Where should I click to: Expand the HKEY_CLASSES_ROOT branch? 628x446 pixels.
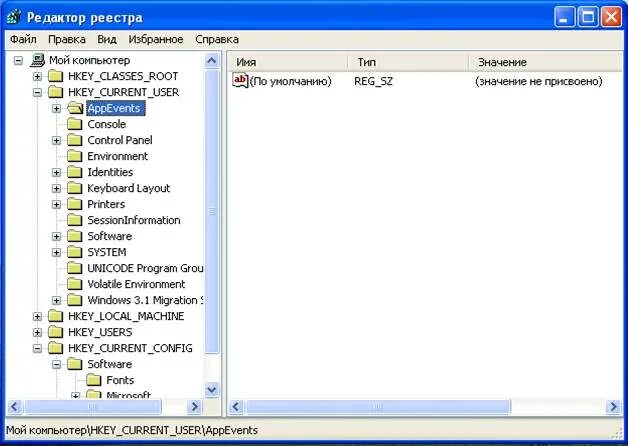[x=37, y=76]
